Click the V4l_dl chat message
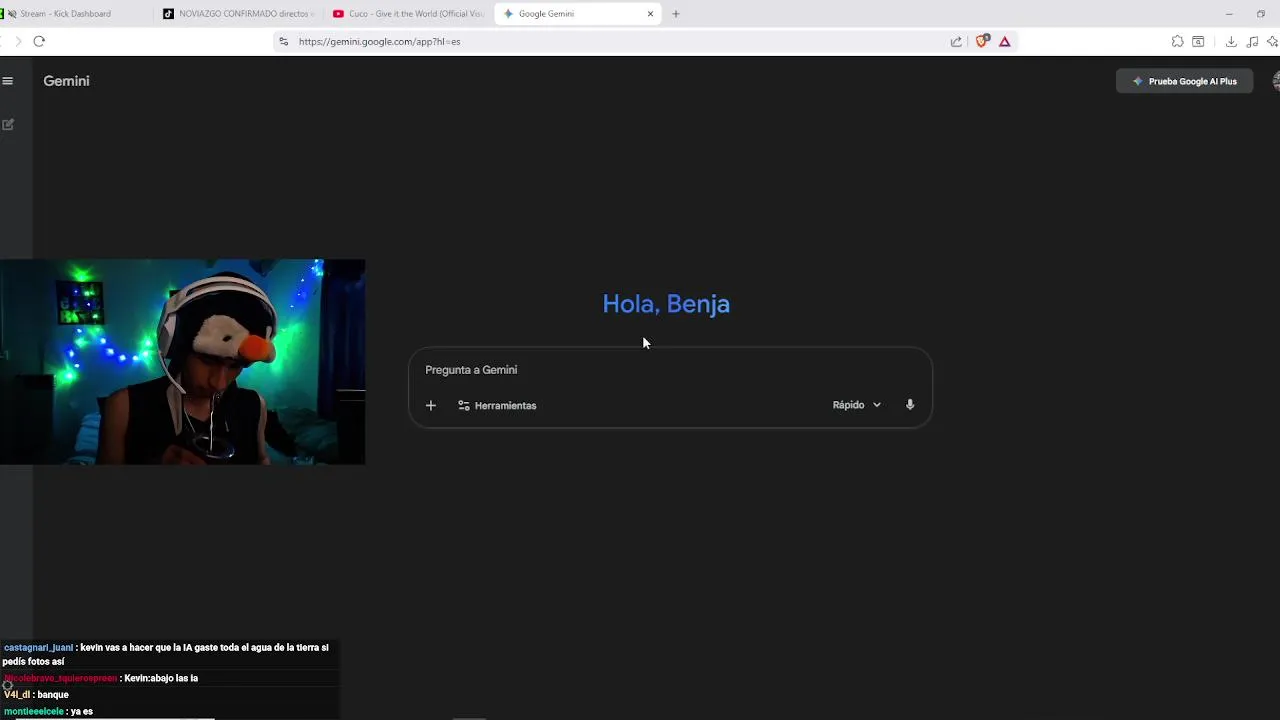This screenshot has height=720, width=1280. tap(36, 695)
